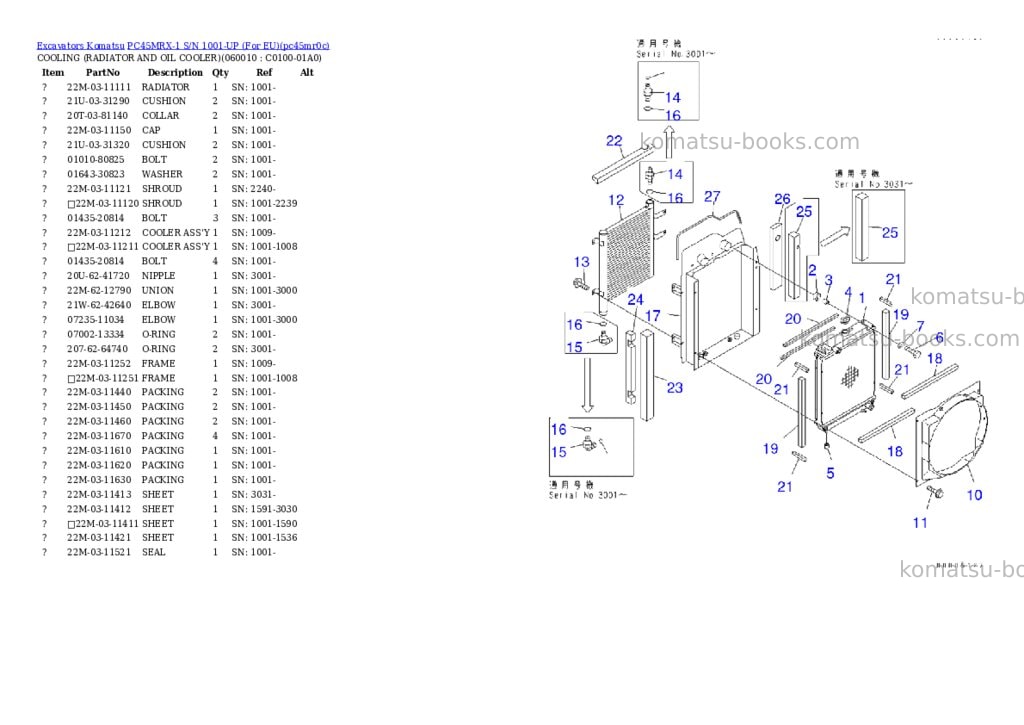
Task: Click callout number 24 in the diagram
Action: click(x=635, y=299)
